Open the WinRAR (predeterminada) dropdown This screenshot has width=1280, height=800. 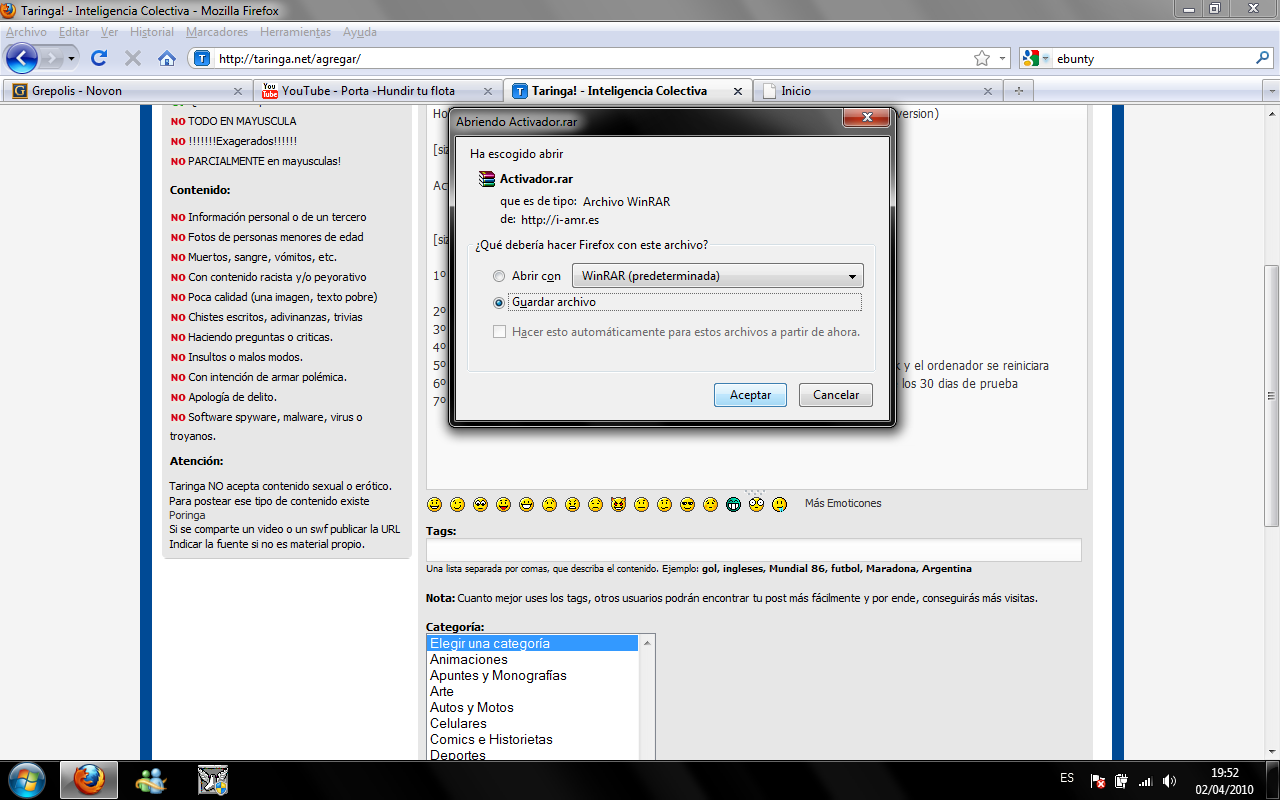(x=717, y=276)
